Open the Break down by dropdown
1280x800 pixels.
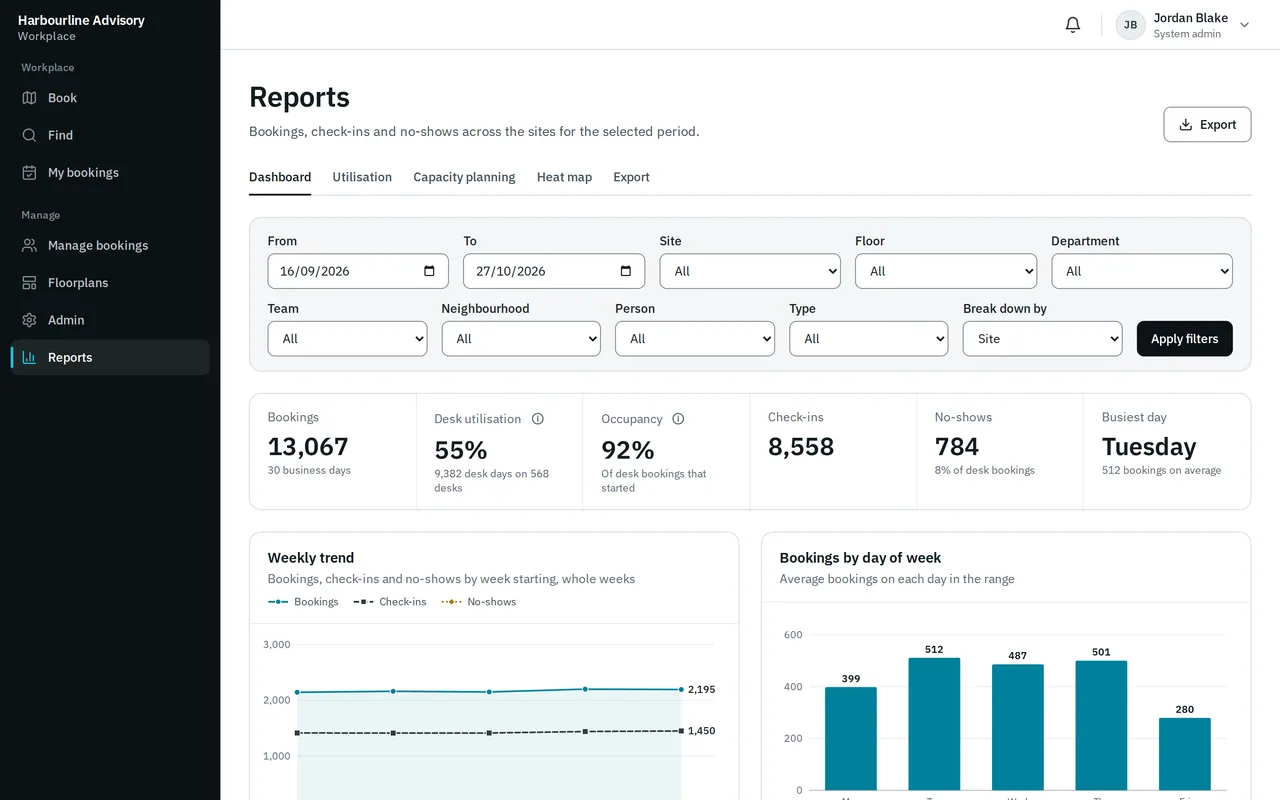point(1043,339)
